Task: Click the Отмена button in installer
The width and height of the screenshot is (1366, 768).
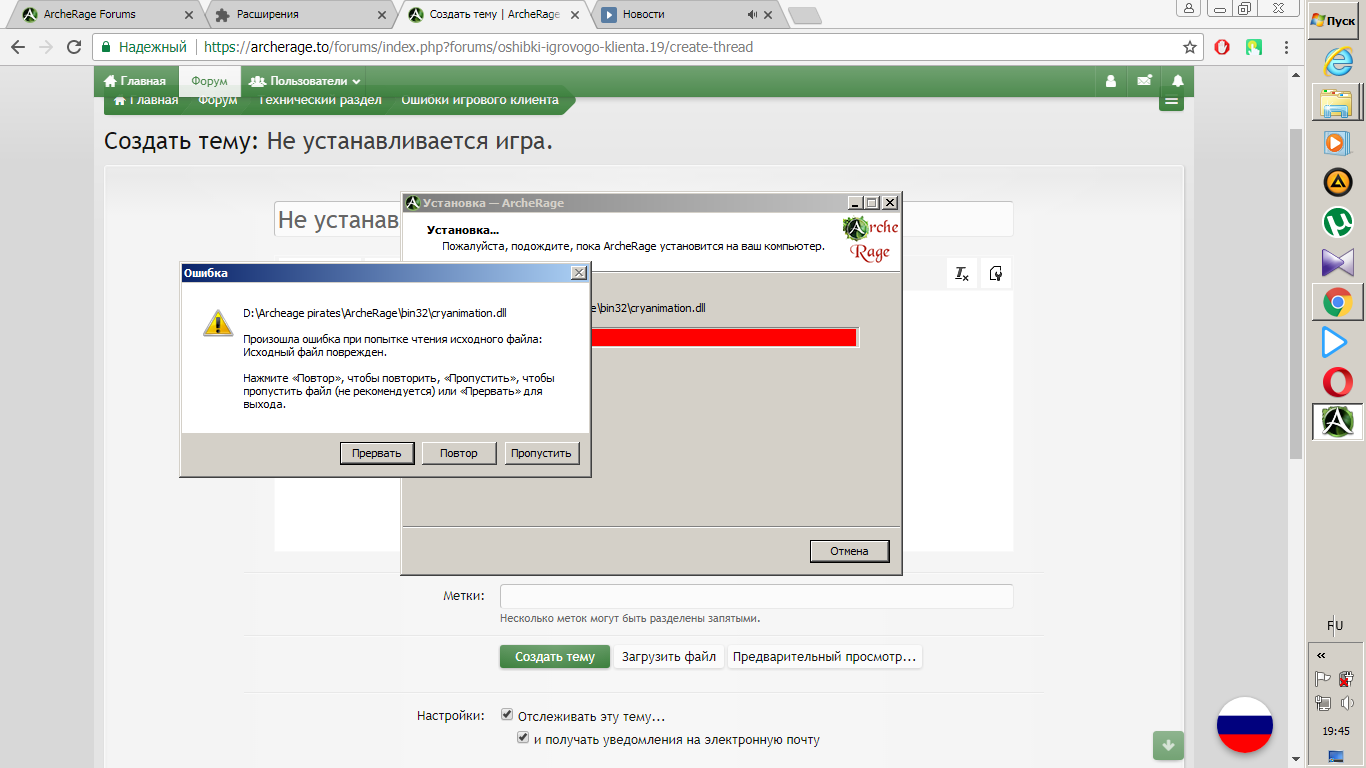Action: click(849, 551)
